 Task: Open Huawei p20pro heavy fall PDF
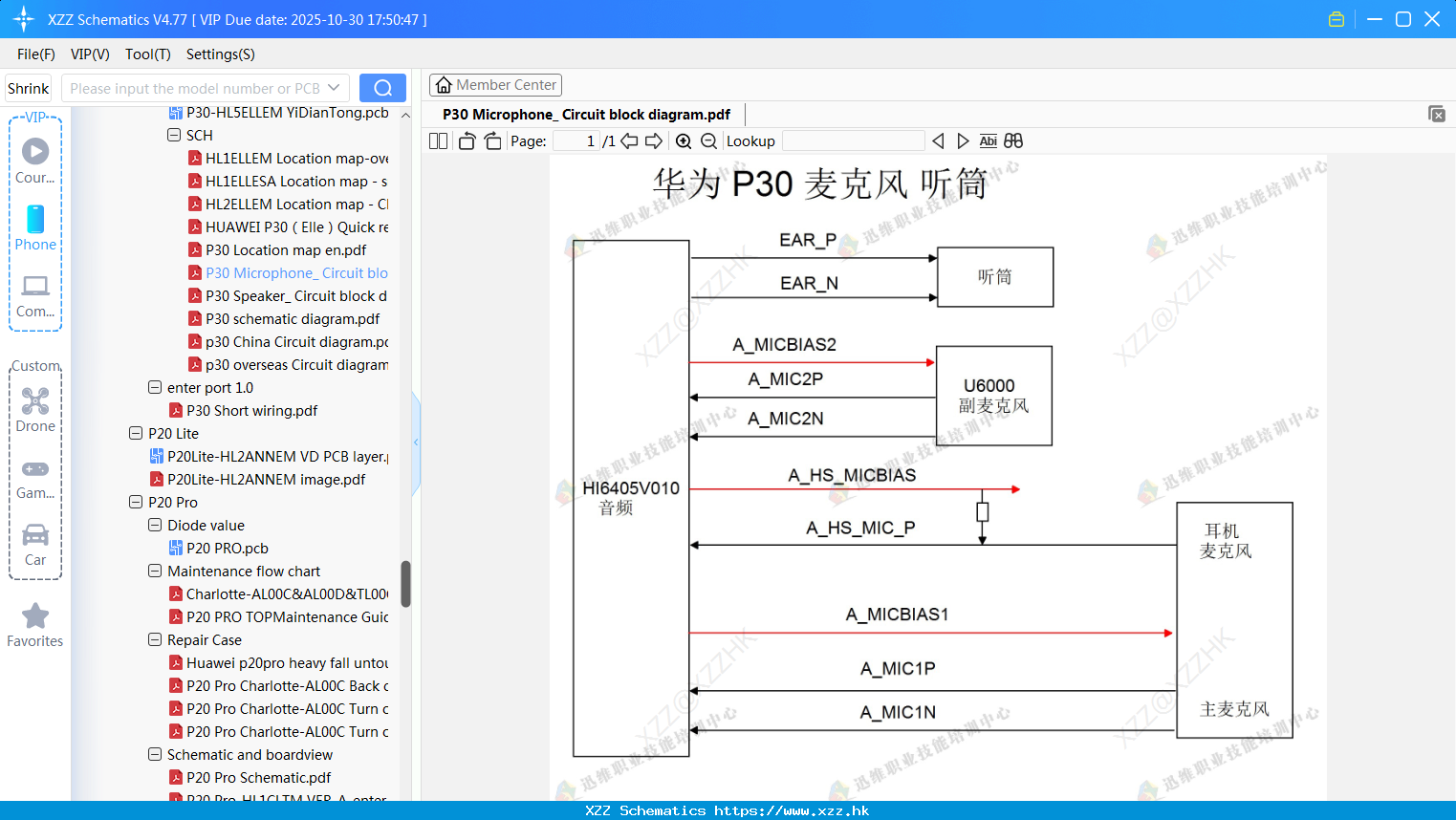278,663
